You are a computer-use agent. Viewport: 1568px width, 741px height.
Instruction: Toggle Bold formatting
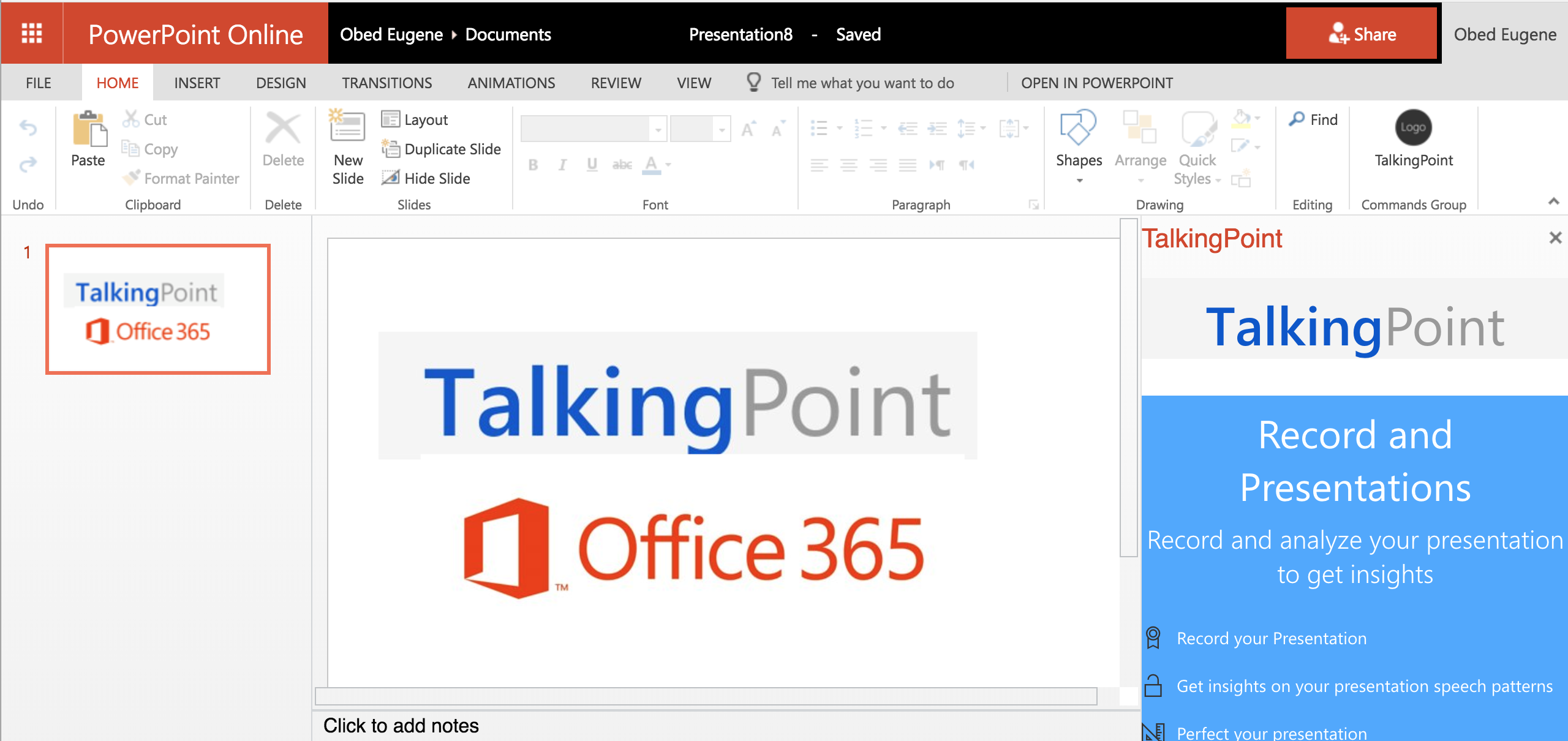(x=533, y=164)
